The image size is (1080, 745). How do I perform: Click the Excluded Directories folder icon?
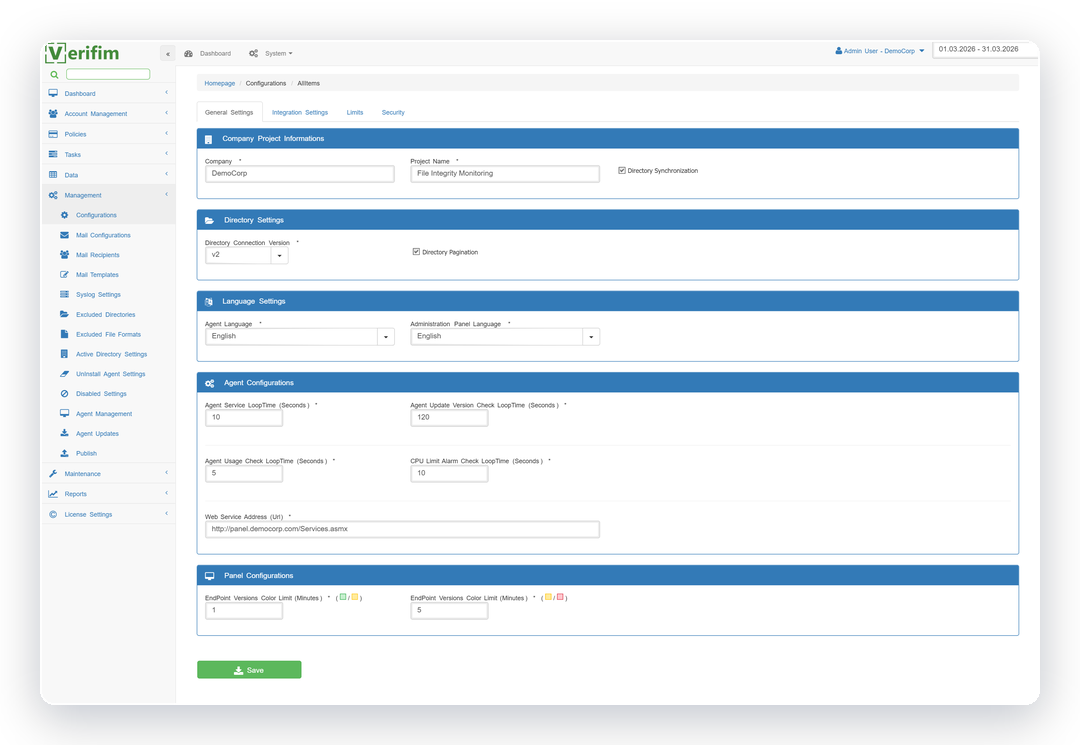pyautogui.click(x=64, y=314)
